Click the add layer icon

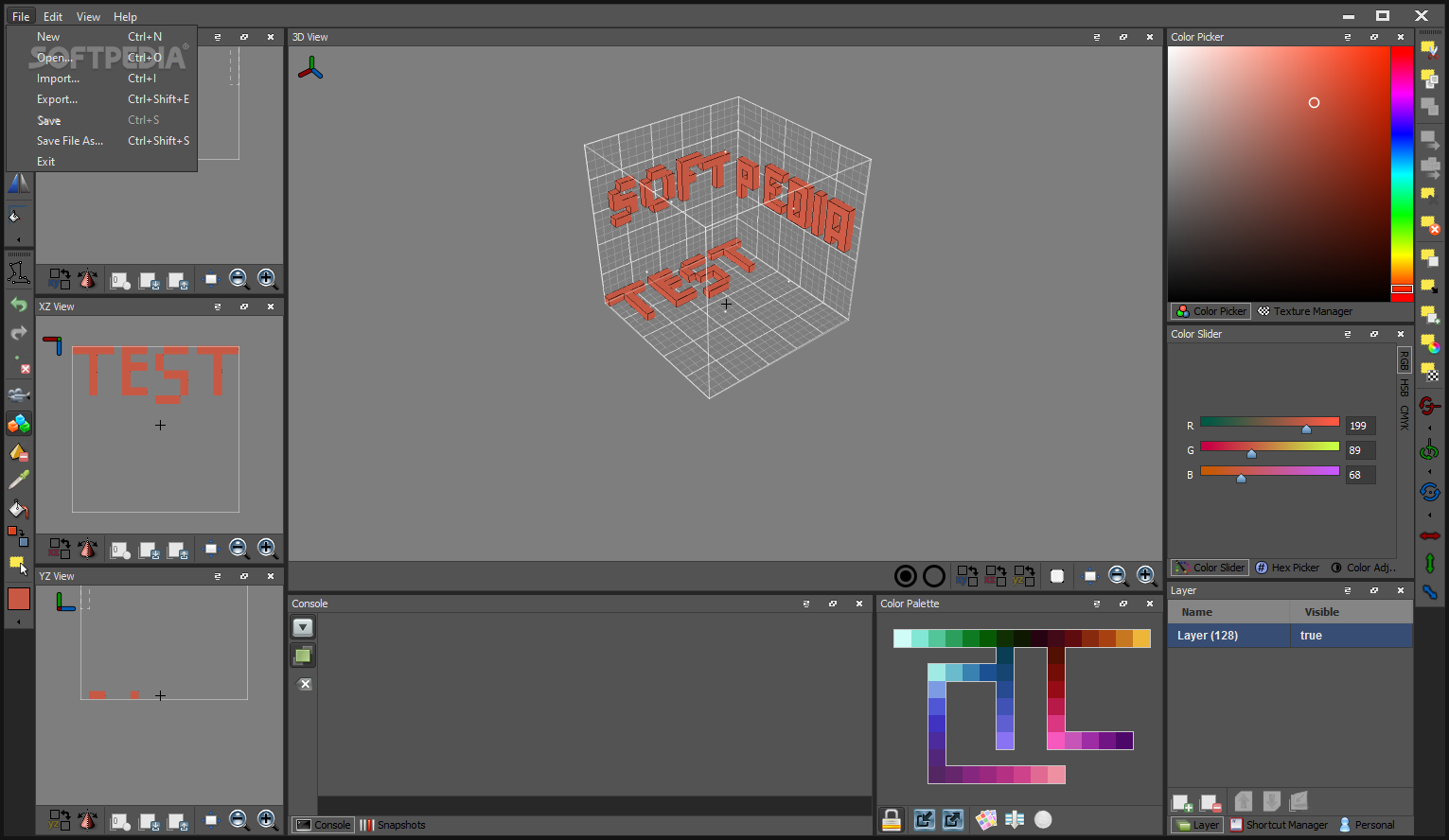click(x=1182, y=803)
